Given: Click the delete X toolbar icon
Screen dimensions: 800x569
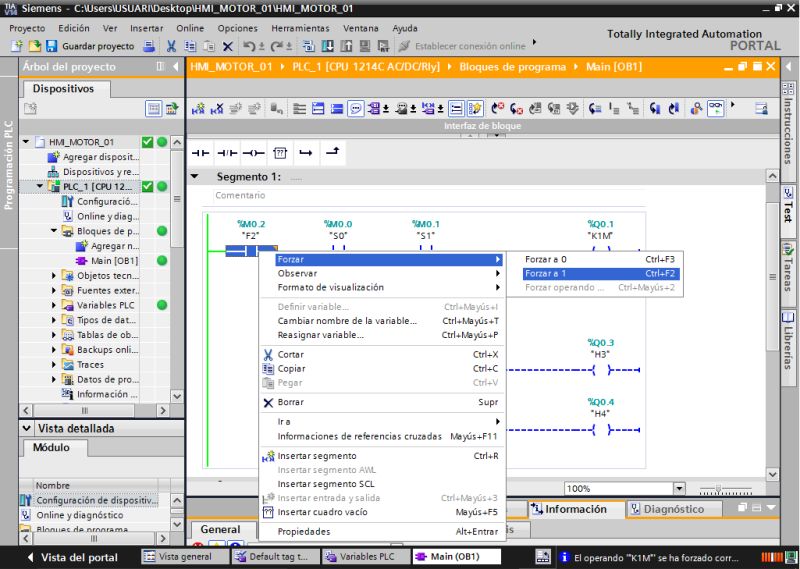Looking at the screenshot, I should pos(228,46).
